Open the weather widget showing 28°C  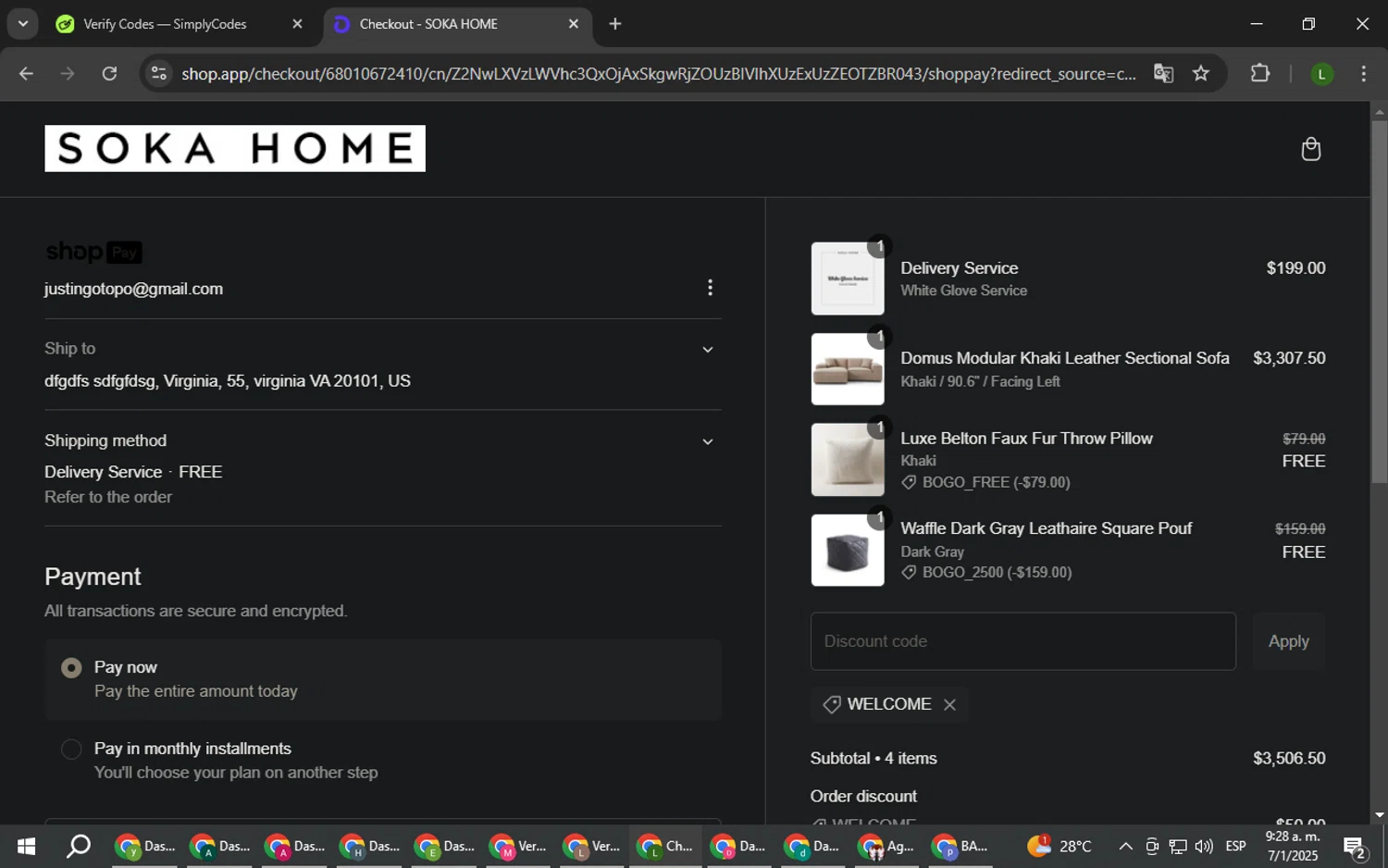coord(1060,846)
